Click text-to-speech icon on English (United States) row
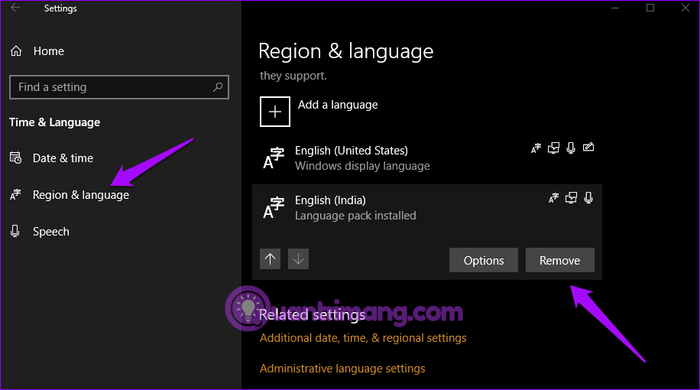This screenshot has width=700, height=390. [x=554, y=148]
